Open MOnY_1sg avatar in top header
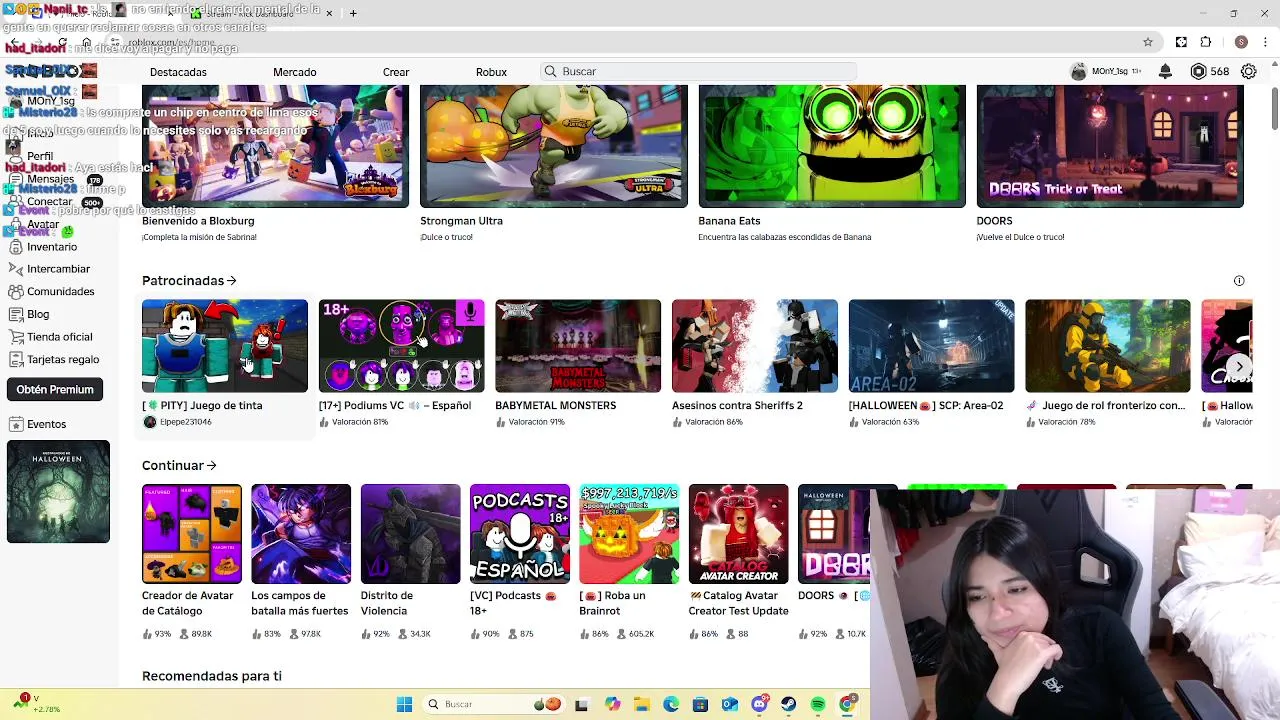The width and height of the screenshot is (1280, 720). click(1078, 71)
